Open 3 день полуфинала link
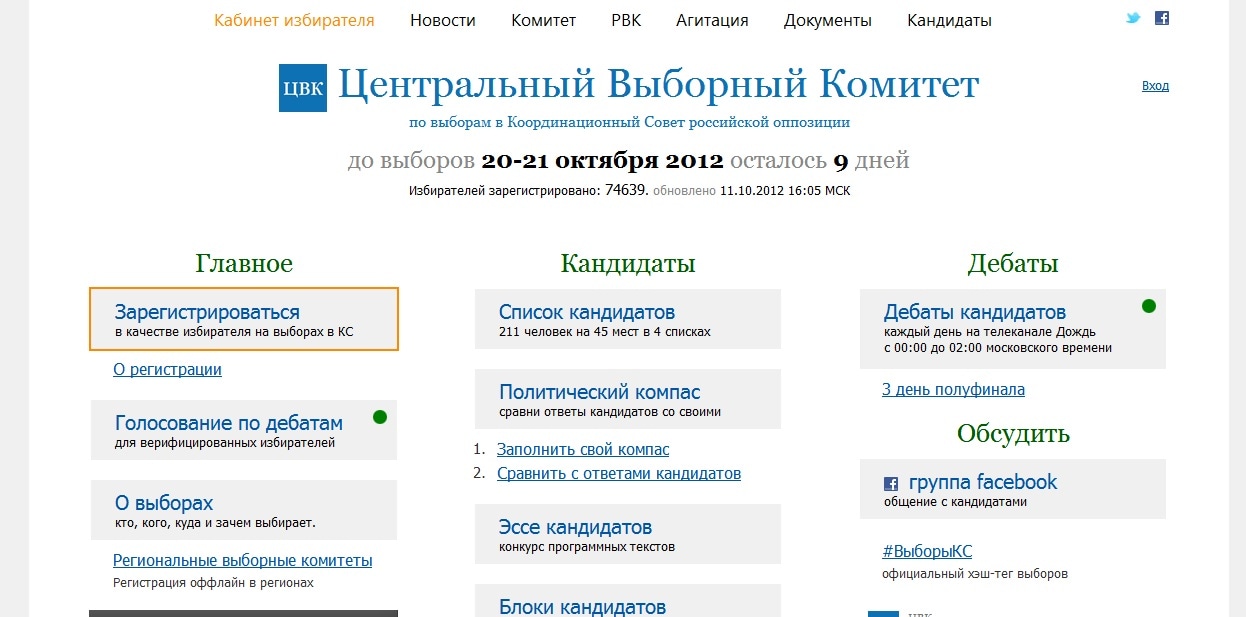This screenshot has height=617, width=1246. coord(953,390)
